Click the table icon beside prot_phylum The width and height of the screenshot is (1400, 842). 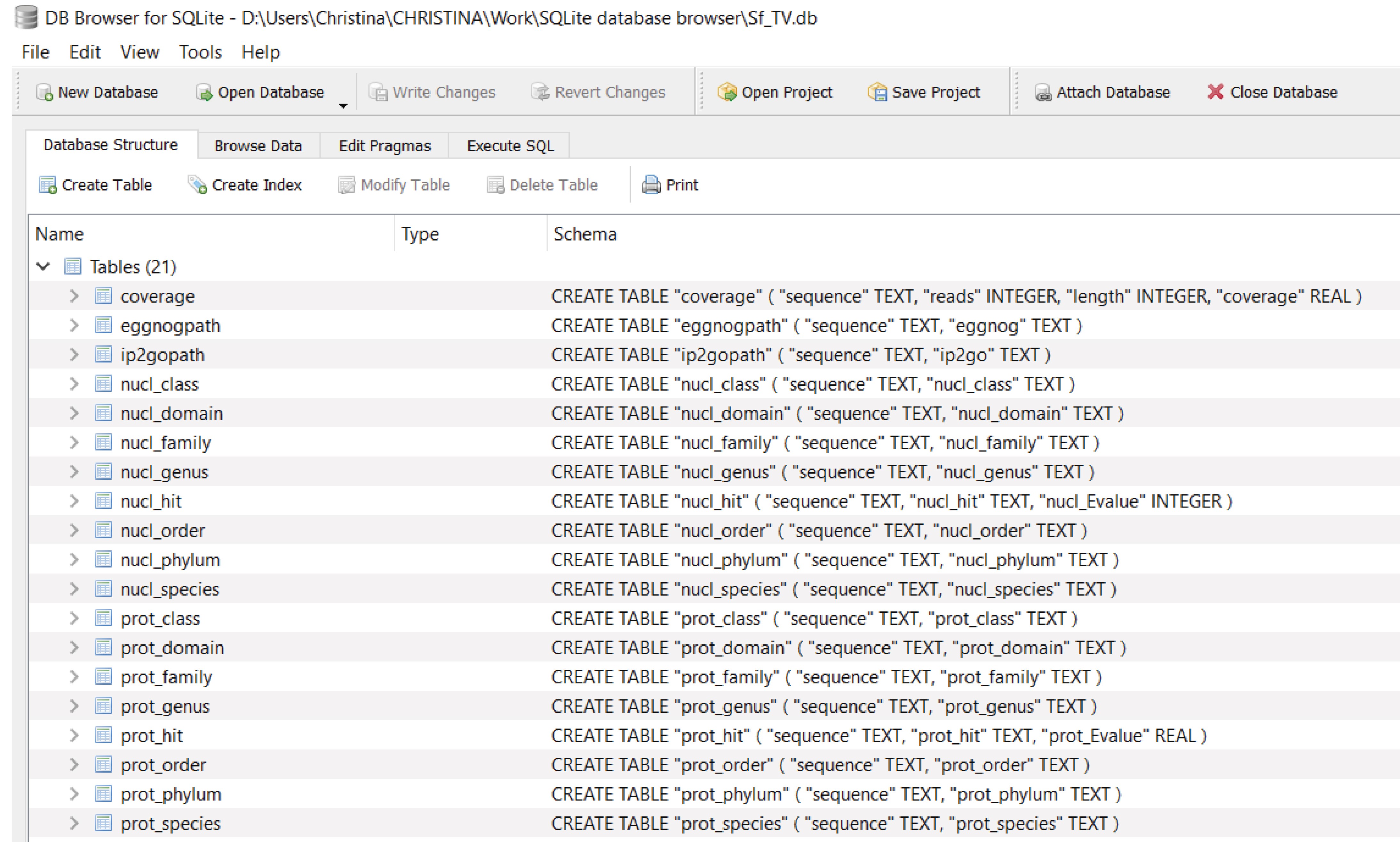[103, 794]
